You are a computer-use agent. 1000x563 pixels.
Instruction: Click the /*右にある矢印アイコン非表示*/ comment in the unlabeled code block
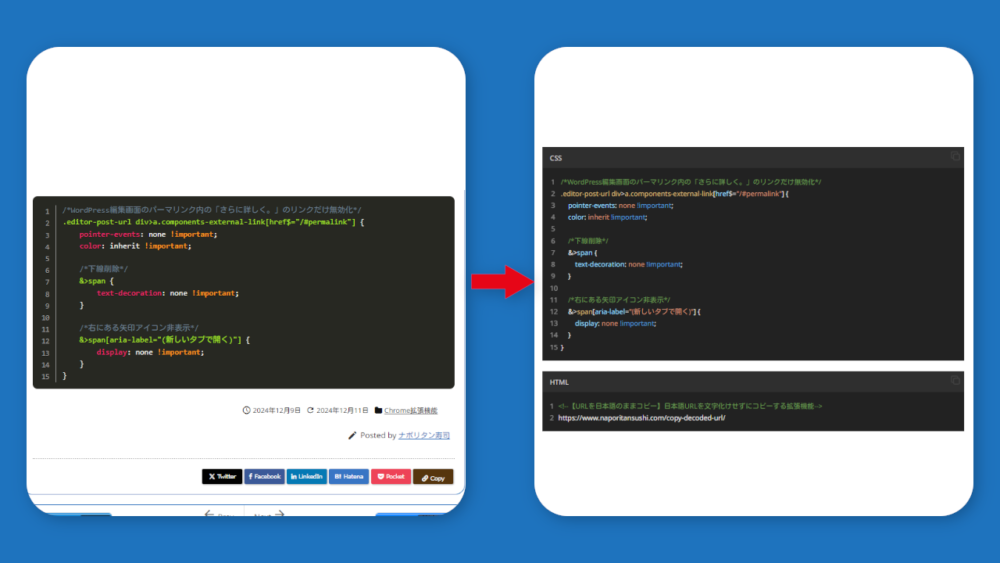click(x=139, y=328)
